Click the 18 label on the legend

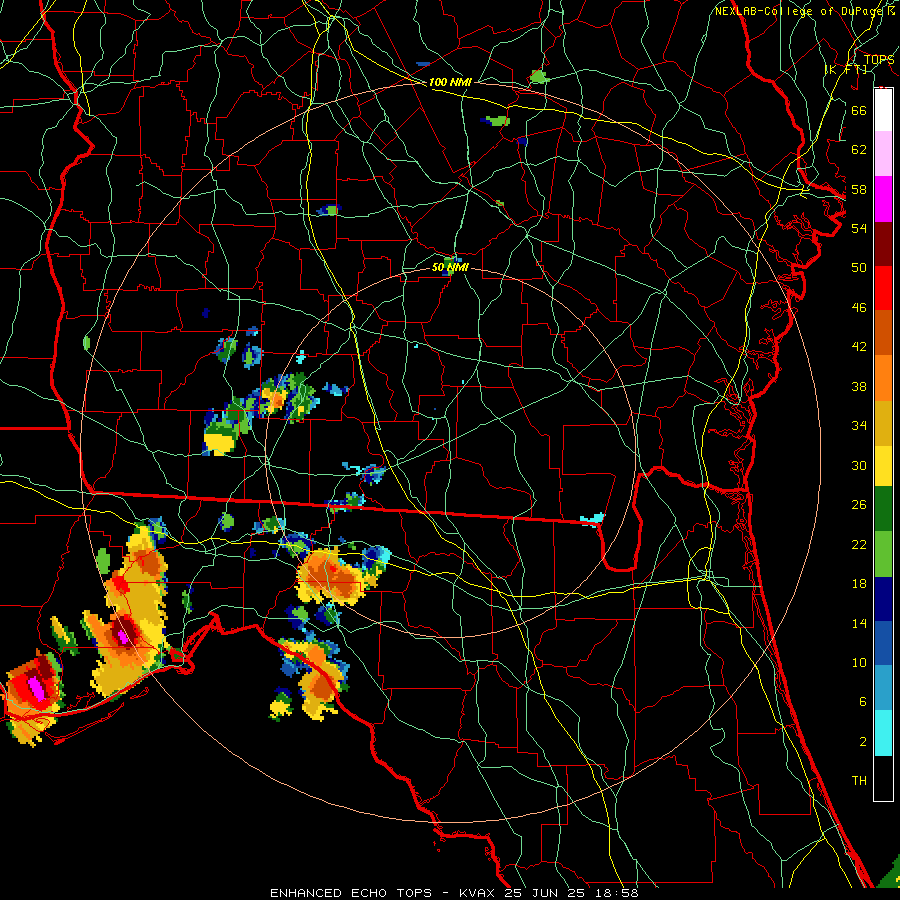pyautogui.click(x=859, y=584)
